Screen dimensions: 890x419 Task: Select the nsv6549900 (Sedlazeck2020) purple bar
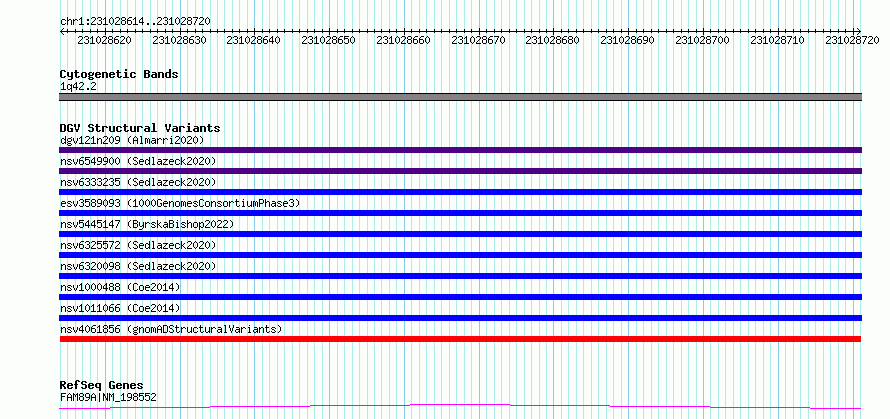tap(460, 171)
